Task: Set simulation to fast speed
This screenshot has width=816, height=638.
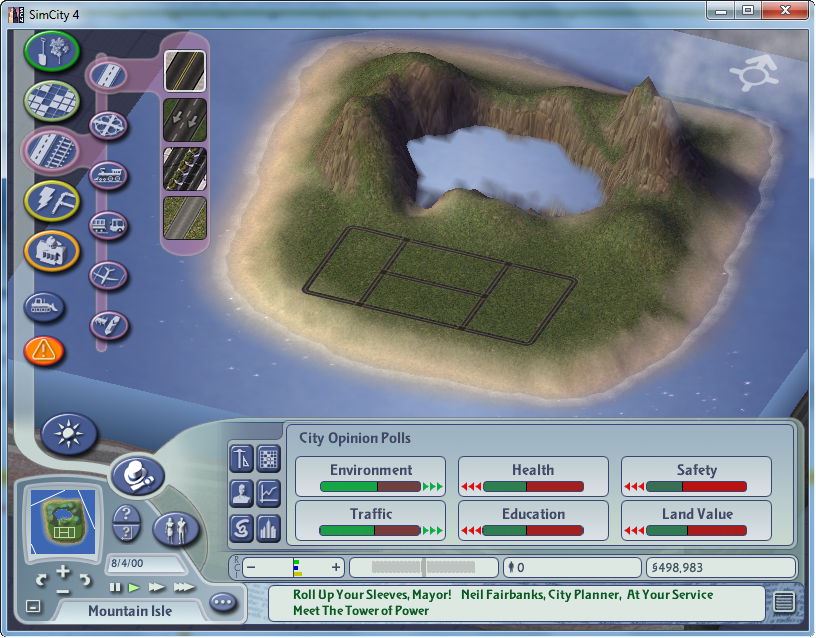Action: pos(156,588)
